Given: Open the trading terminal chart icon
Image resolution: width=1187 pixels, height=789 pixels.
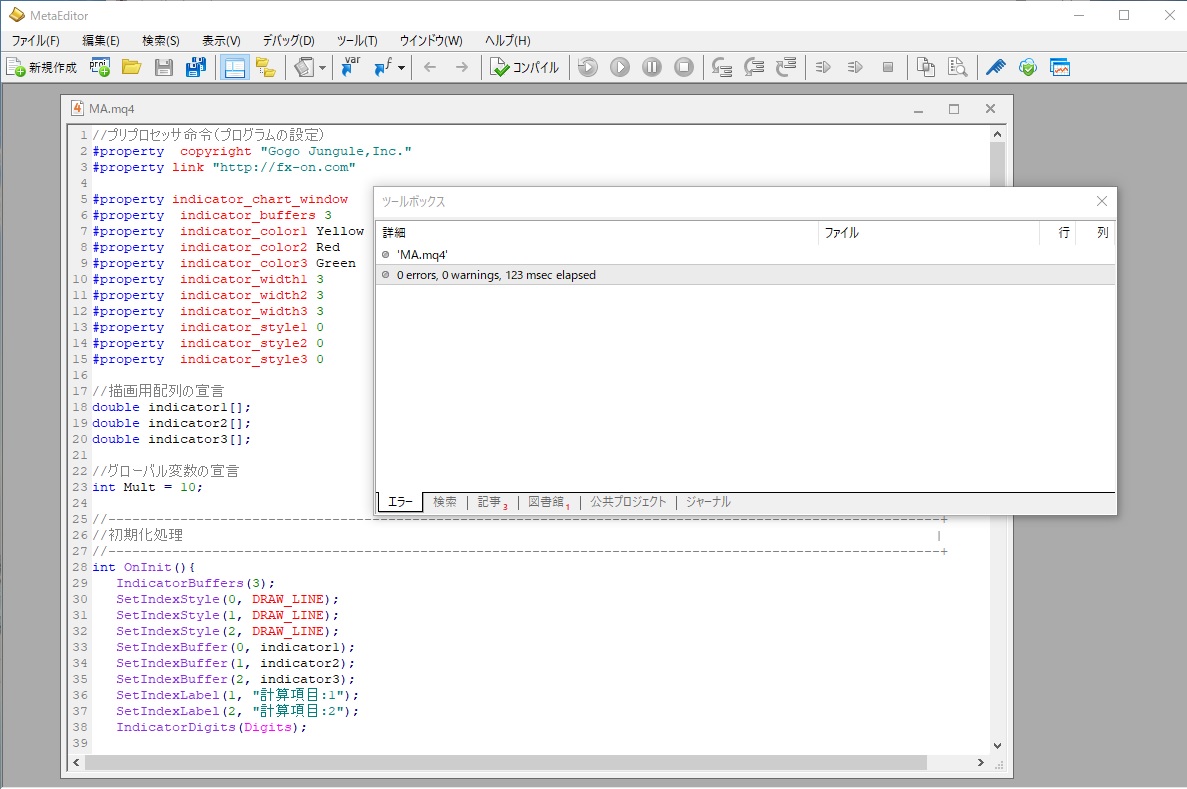Looking at the screenshot, I should (x=1060, y=67).
